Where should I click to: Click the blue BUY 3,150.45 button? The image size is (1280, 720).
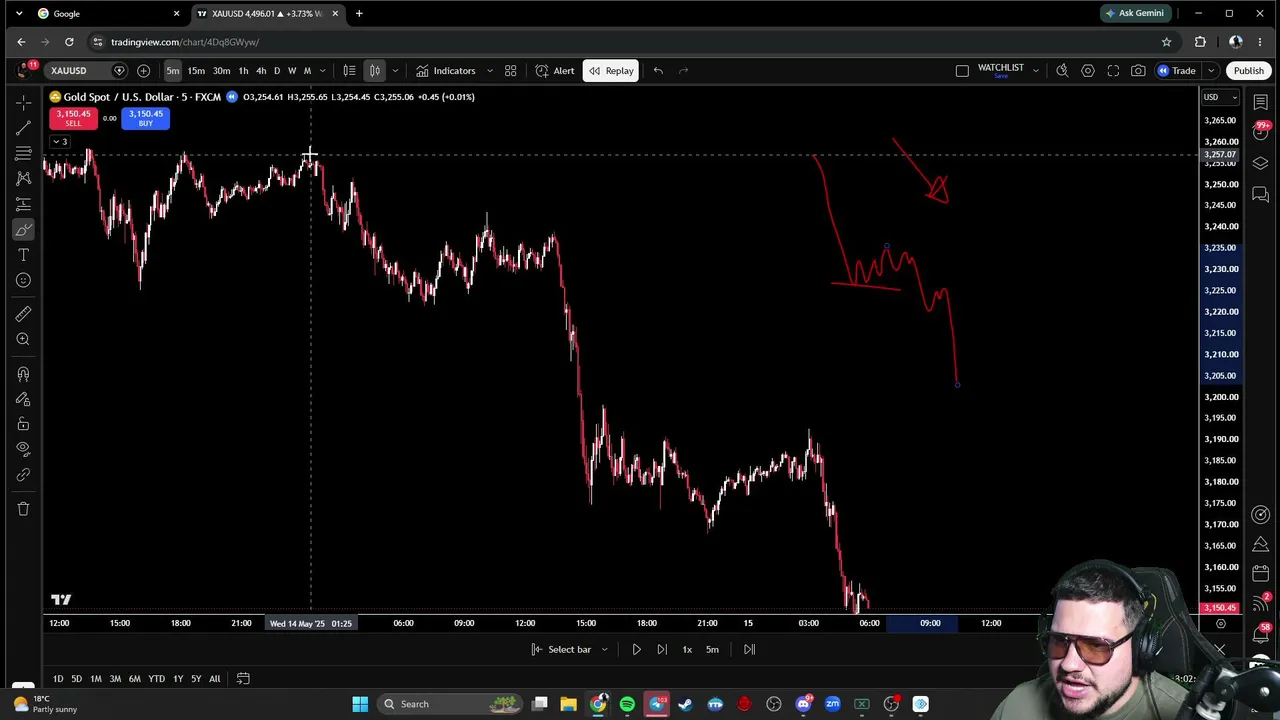pyautogui.click(x=146, y=118)
